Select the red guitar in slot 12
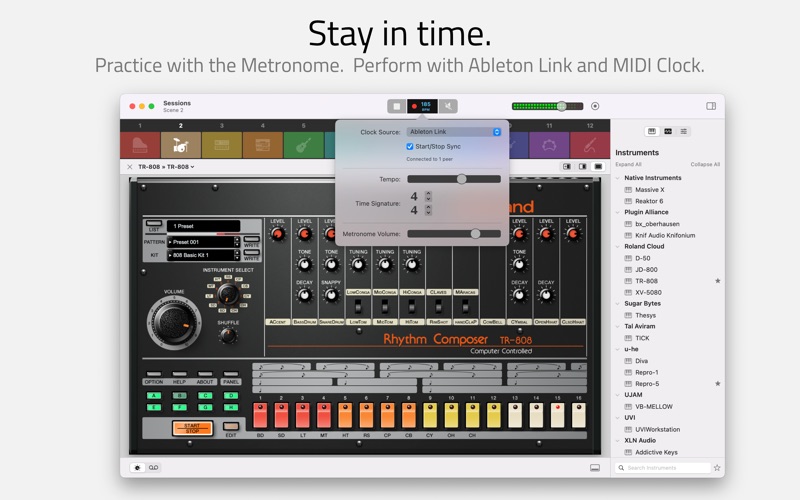The image size is (800, 500). 590,145
